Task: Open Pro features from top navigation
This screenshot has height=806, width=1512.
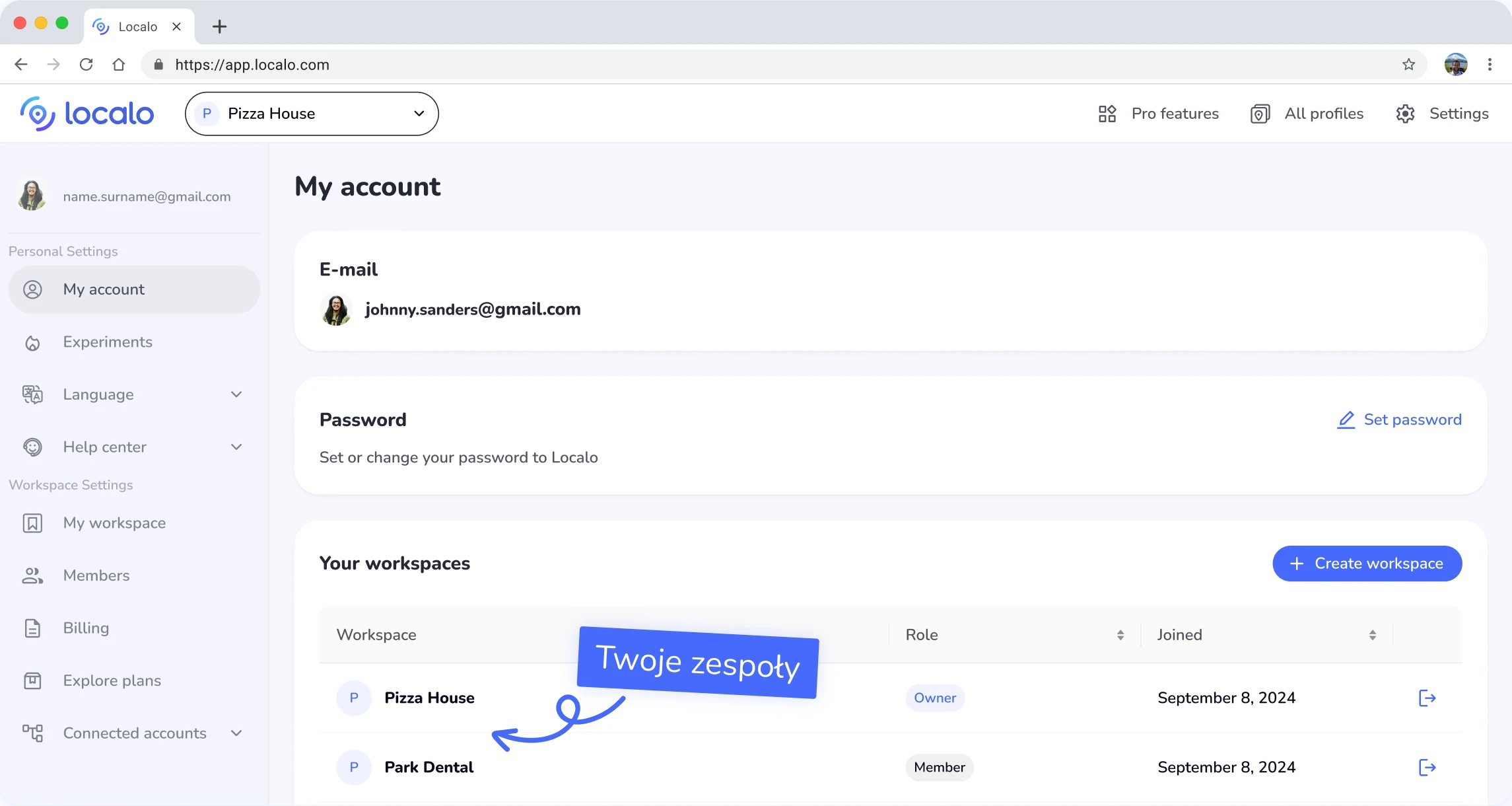Action: [x=1159, y=114]
